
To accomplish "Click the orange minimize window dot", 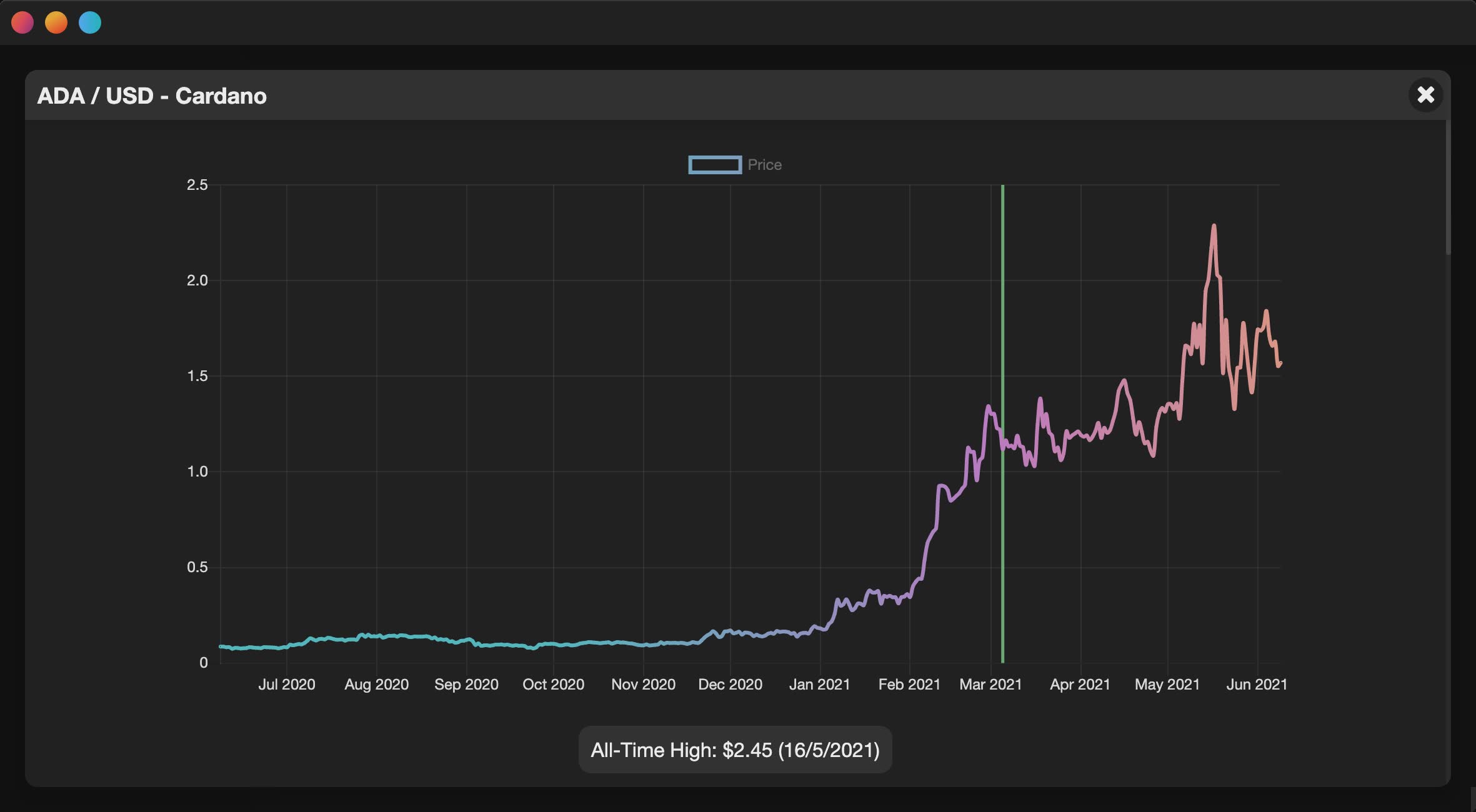I will (56, 23).
